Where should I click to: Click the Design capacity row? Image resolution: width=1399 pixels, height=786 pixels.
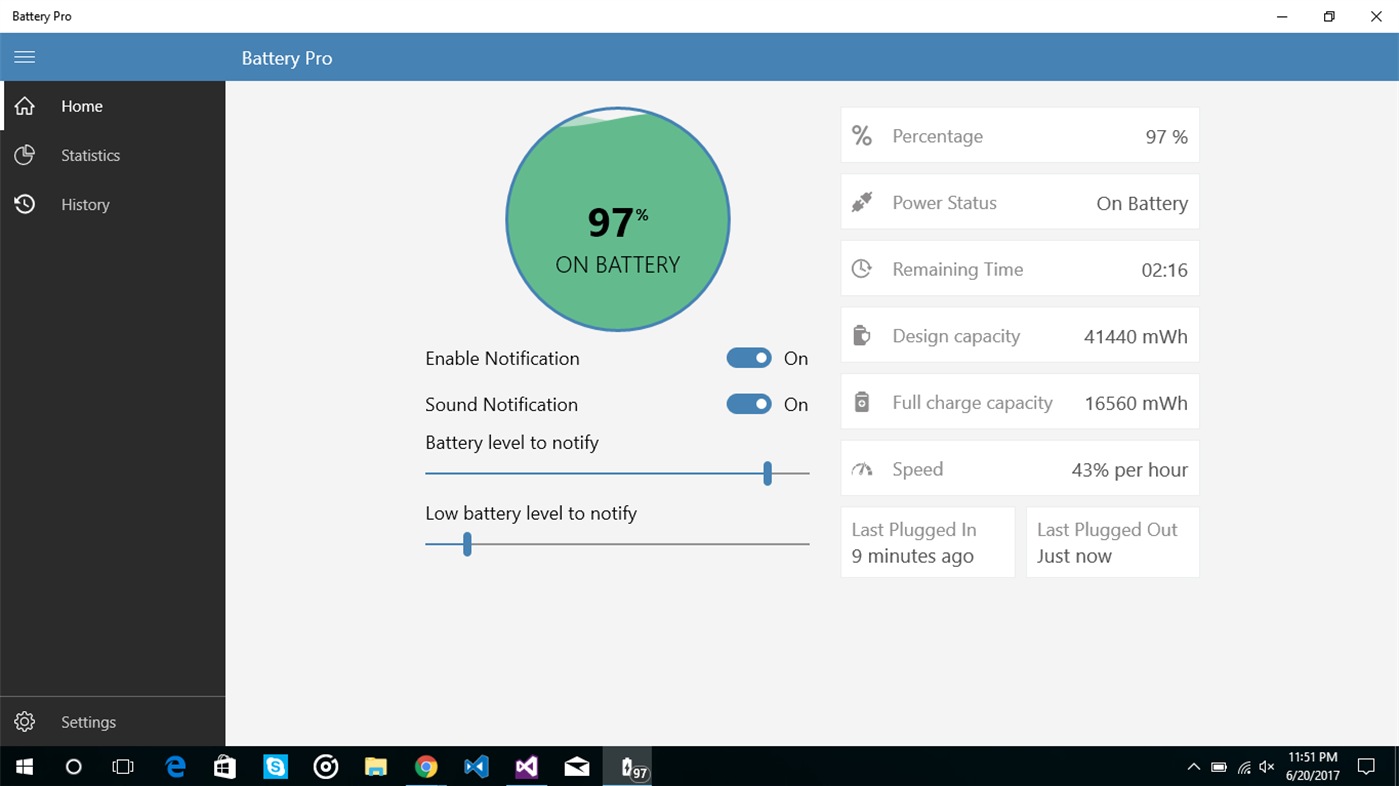1019,335
